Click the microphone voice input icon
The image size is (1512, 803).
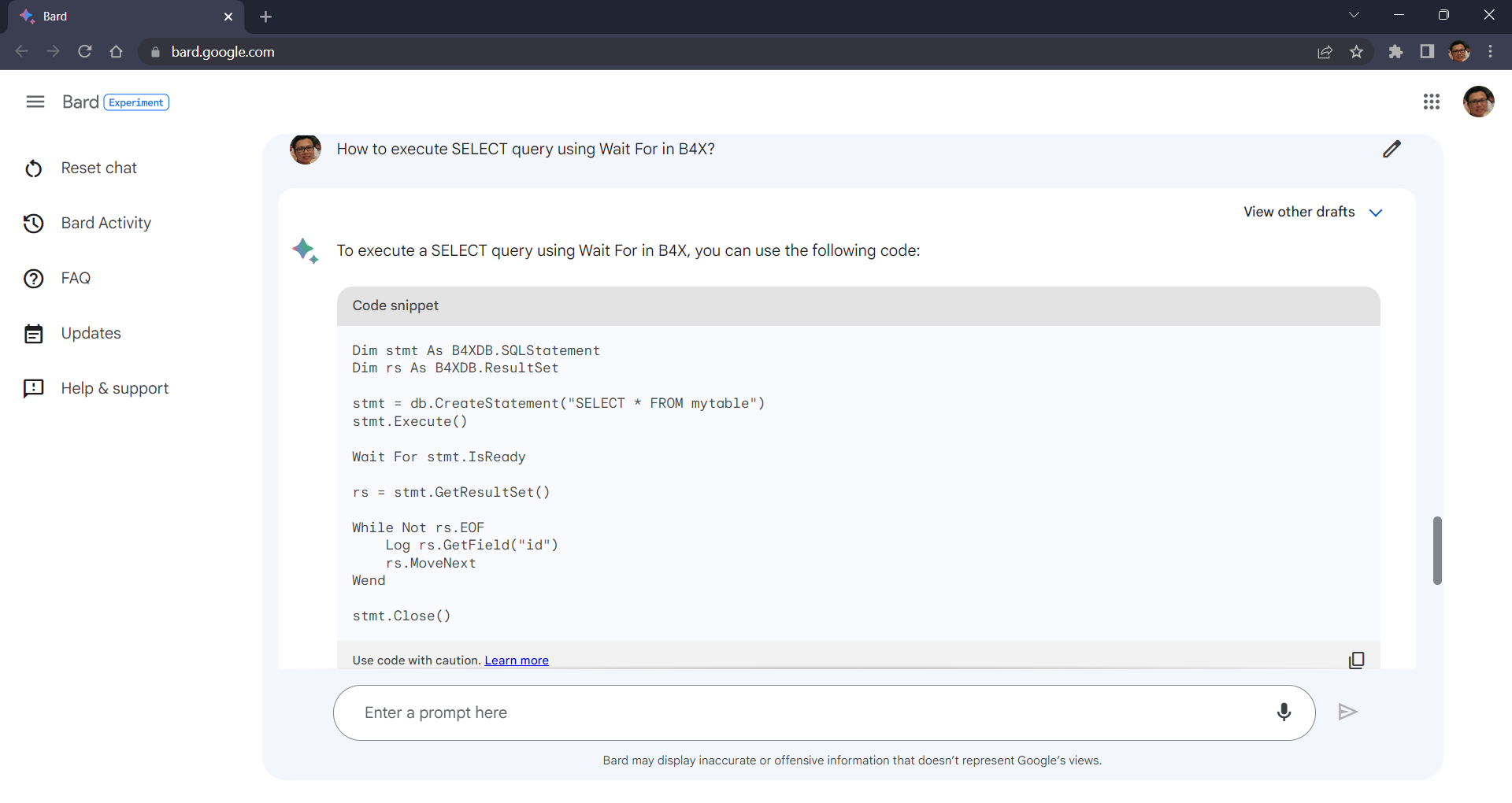click(x=1284, y=712)
